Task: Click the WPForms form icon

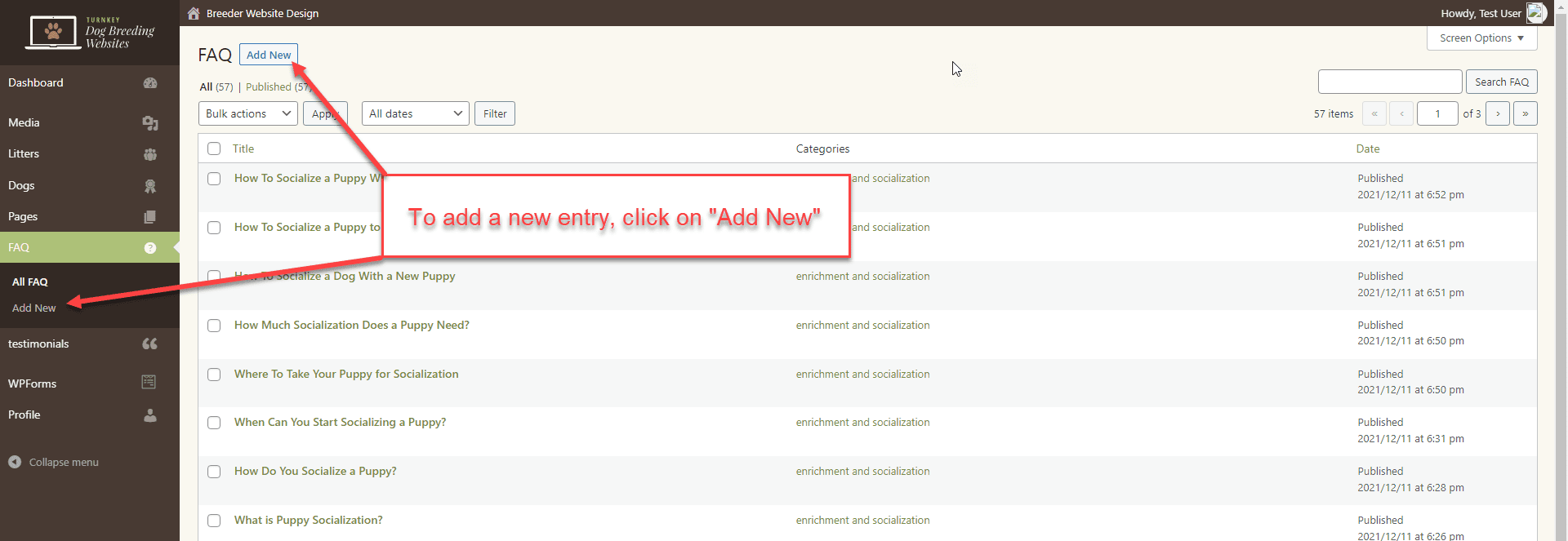Action: 149,382
